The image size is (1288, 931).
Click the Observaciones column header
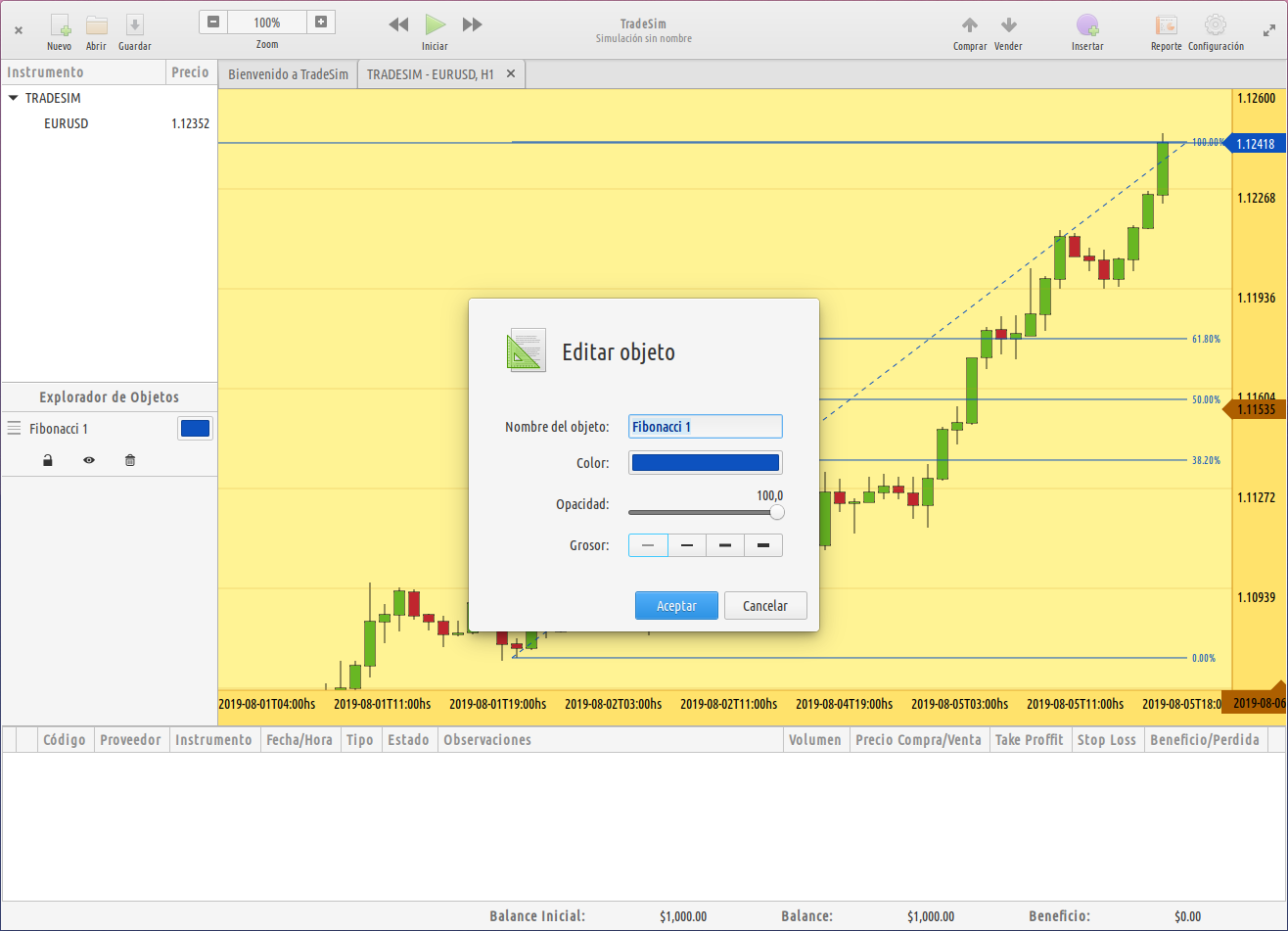pyautogui.click(x=611, y=740)
